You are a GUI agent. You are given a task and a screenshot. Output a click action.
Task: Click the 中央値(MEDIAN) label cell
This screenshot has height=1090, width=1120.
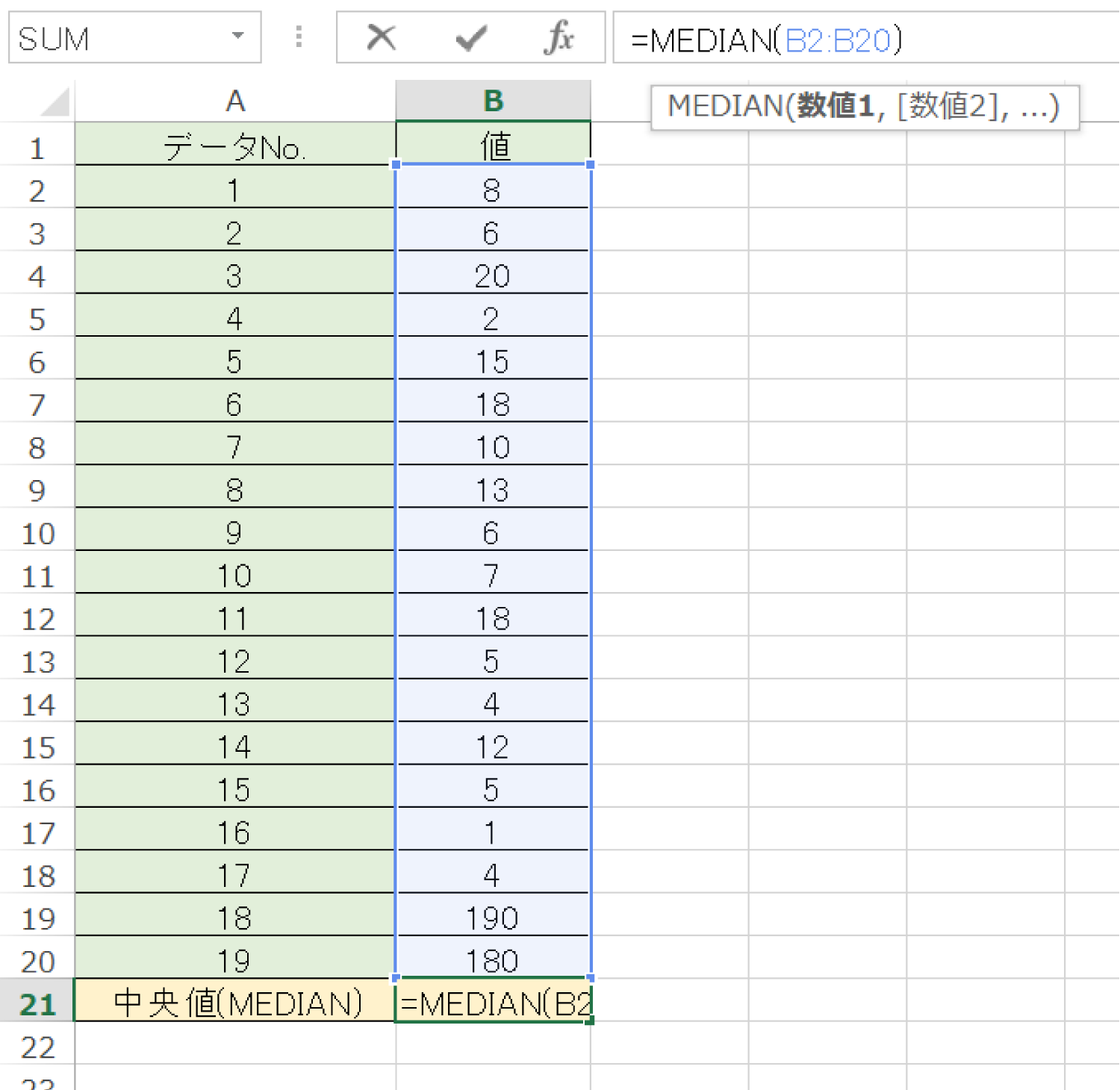235,1003
